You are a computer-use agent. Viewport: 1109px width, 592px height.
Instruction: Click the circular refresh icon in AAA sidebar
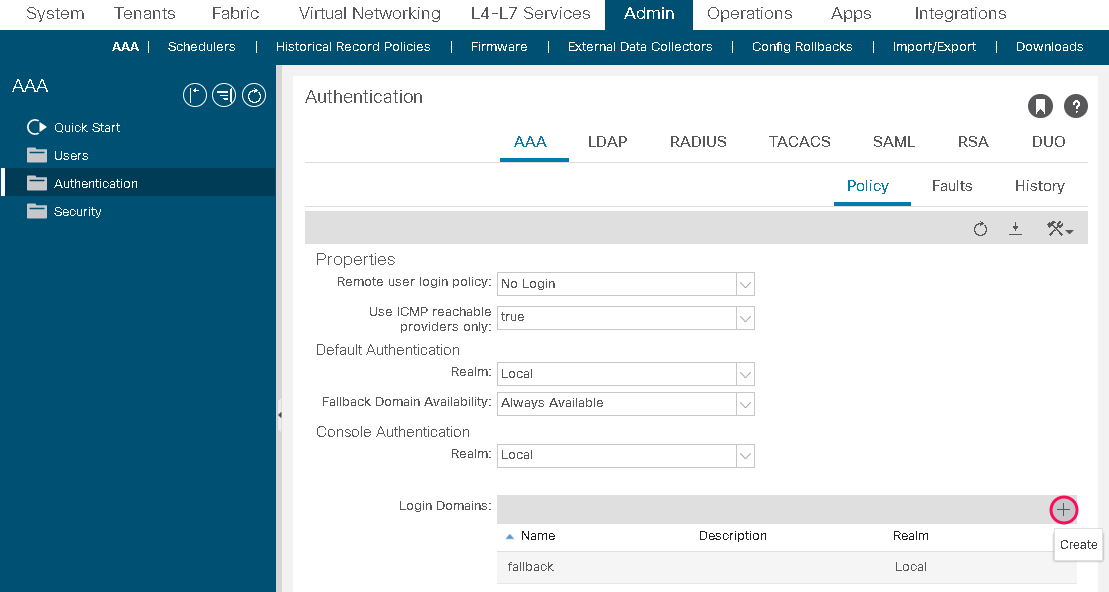(x=254, y=95)
